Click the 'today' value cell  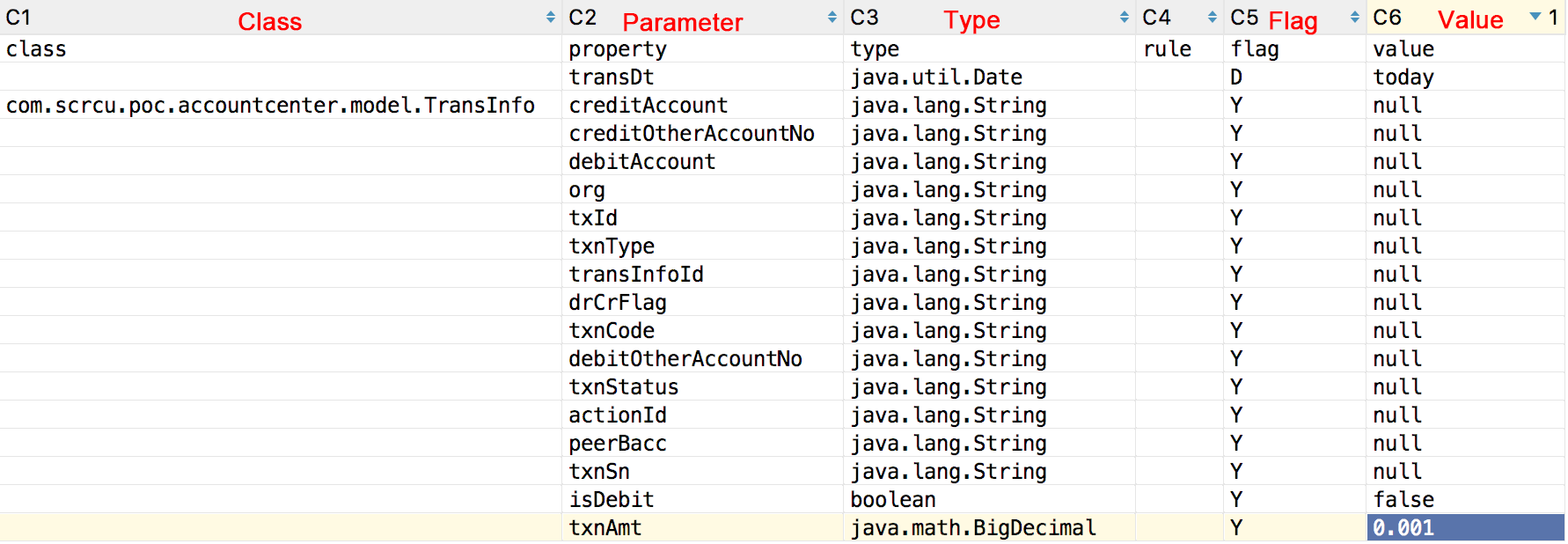(x=1466, y=77)
